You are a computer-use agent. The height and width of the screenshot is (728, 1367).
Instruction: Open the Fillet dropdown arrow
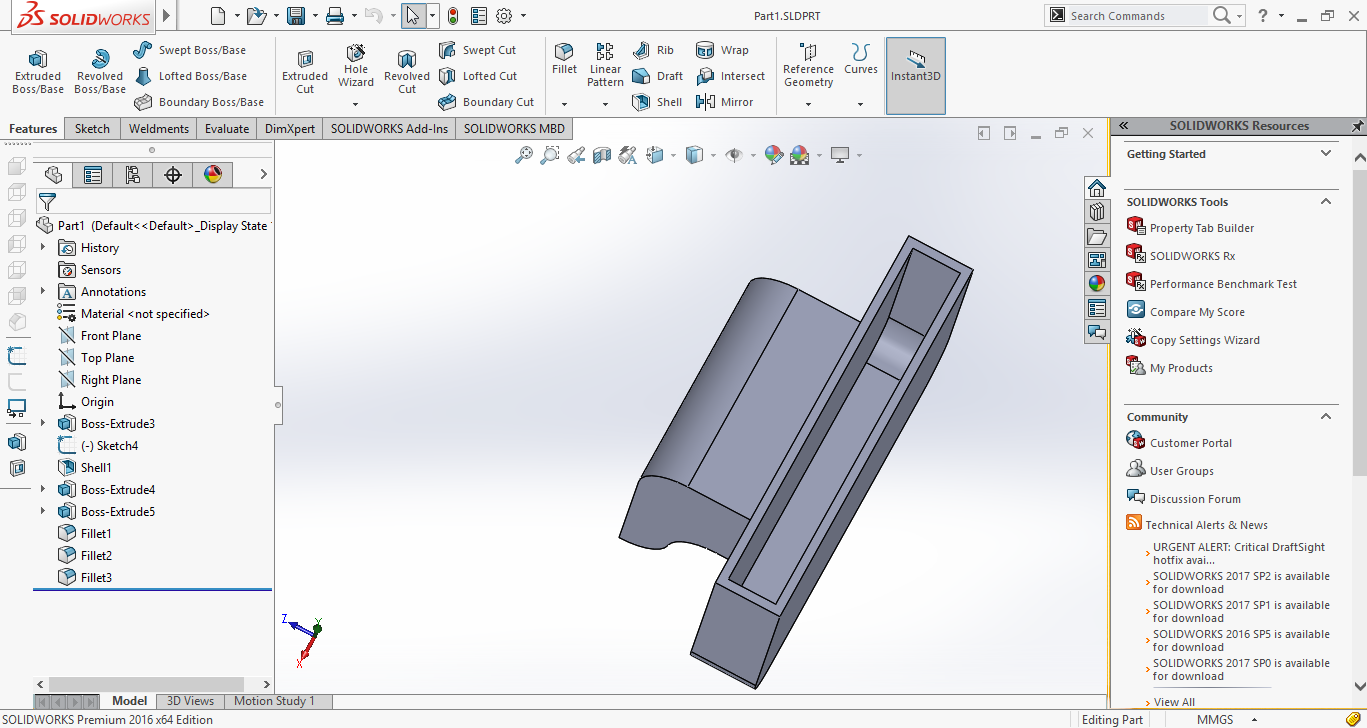tap(564, 104)
